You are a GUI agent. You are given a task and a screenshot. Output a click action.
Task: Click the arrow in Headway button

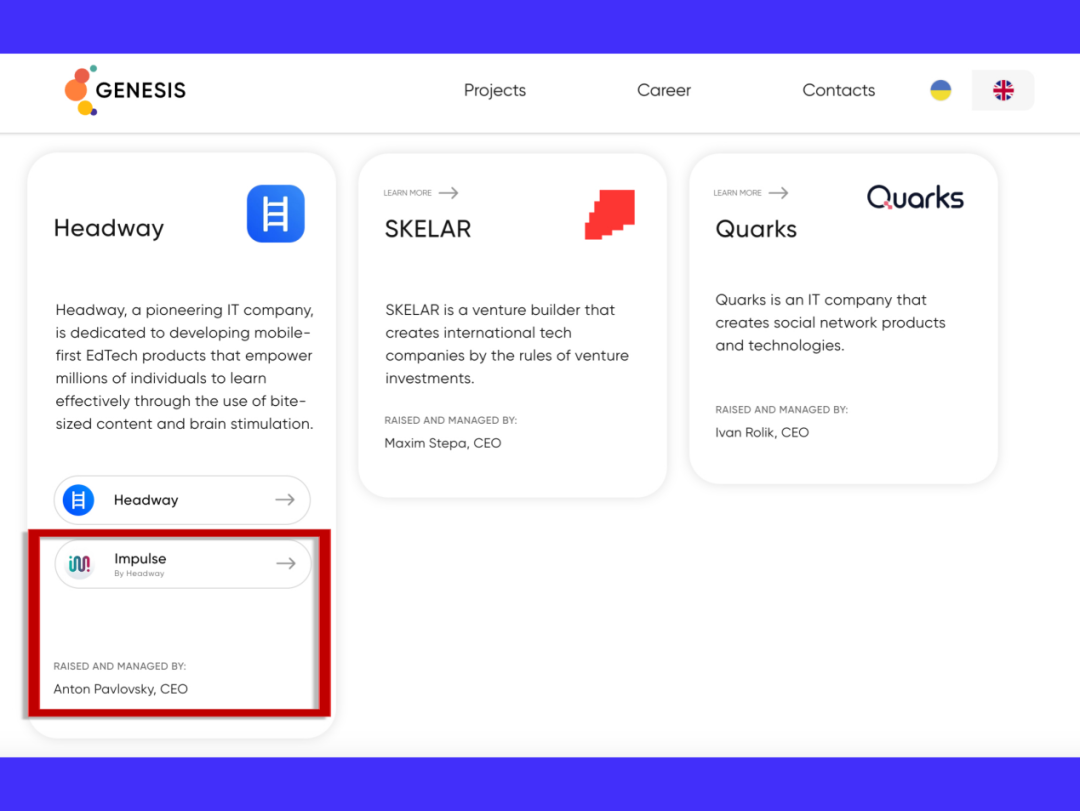pyautogui.click(x=285, y=500)
